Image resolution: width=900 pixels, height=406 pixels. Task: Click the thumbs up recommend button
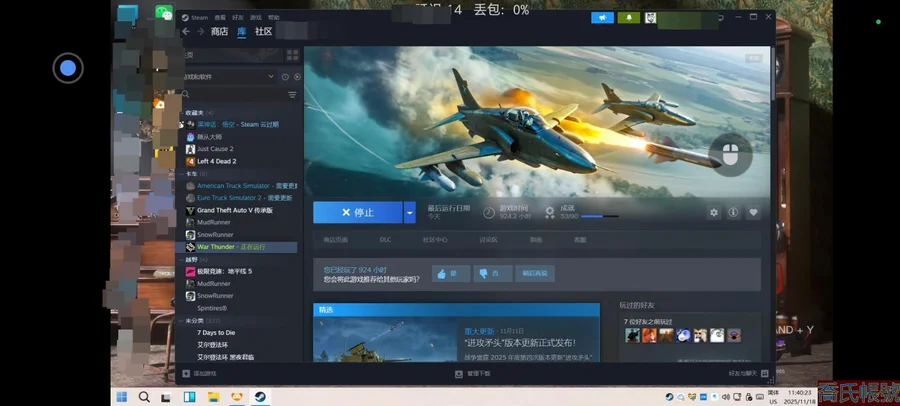tap(451, 273)
